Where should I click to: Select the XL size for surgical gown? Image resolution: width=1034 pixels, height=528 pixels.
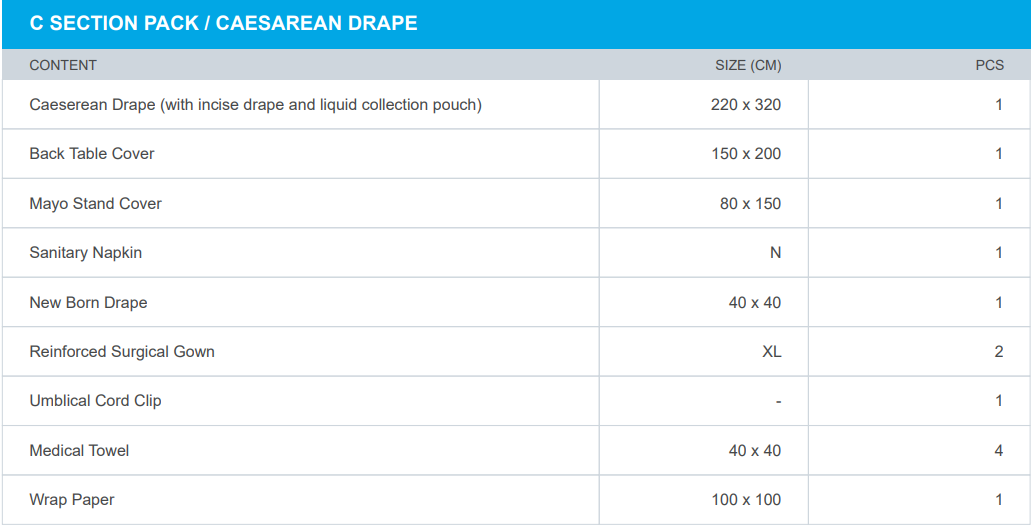pyautogui.click(x=771, y=352)
